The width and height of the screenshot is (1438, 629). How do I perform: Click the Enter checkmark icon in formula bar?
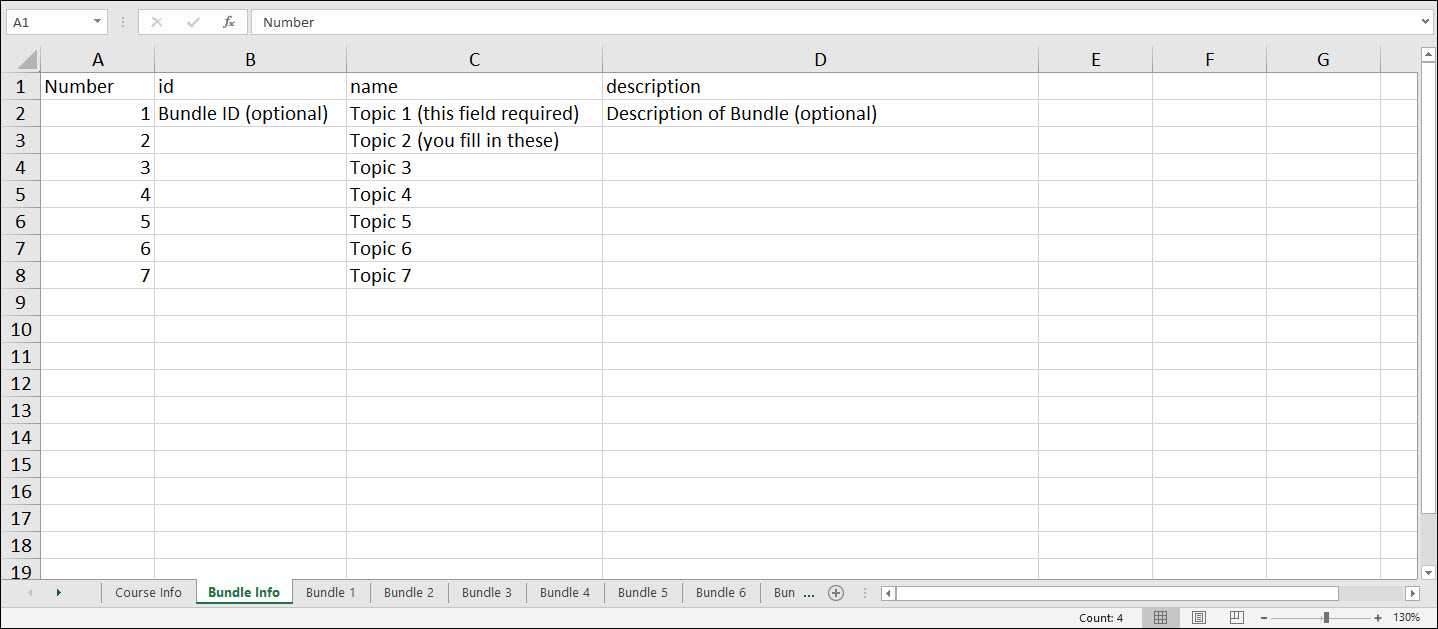[x=193, y=22]
